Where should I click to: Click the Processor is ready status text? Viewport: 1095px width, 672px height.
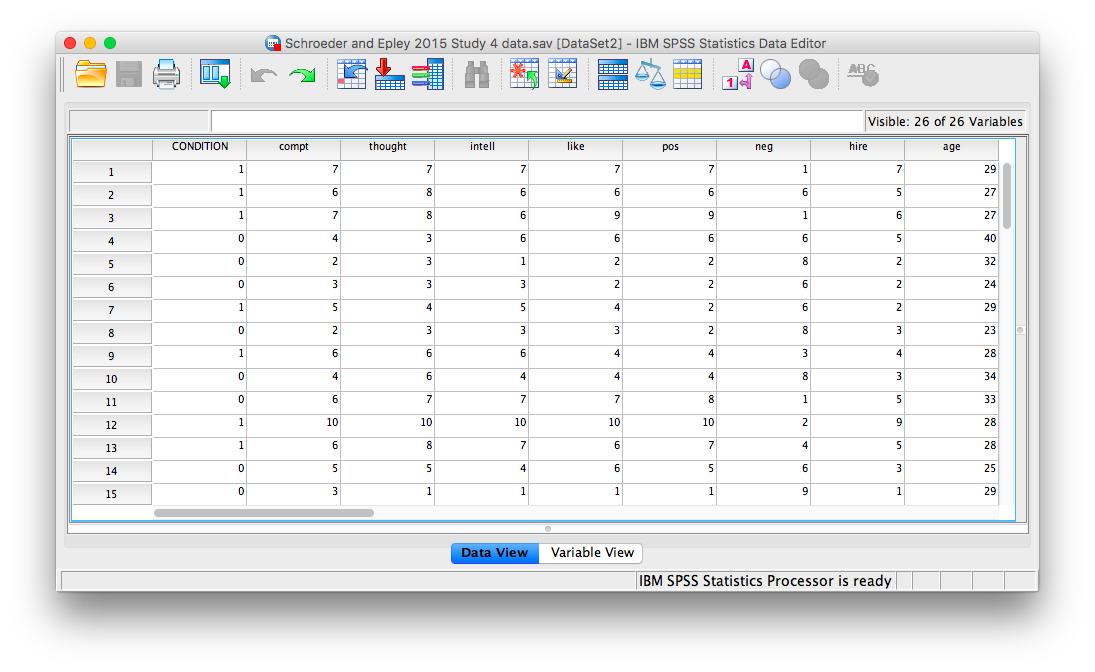tap(765, 580)
